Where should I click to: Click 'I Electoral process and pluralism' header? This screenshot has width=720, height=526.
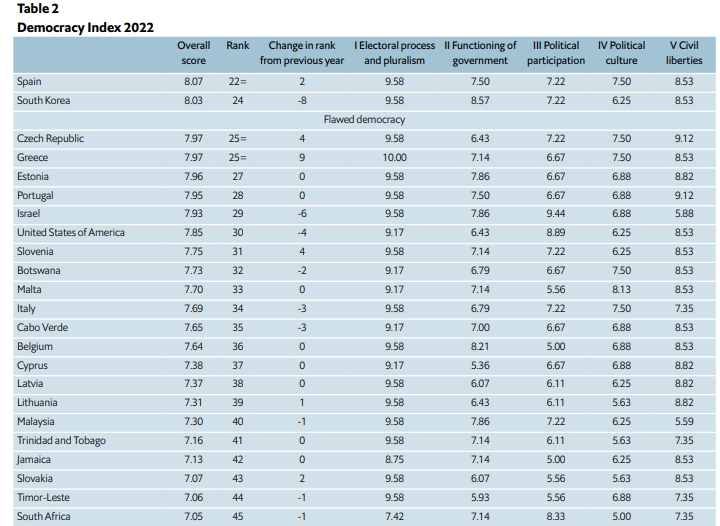(394, 53)
